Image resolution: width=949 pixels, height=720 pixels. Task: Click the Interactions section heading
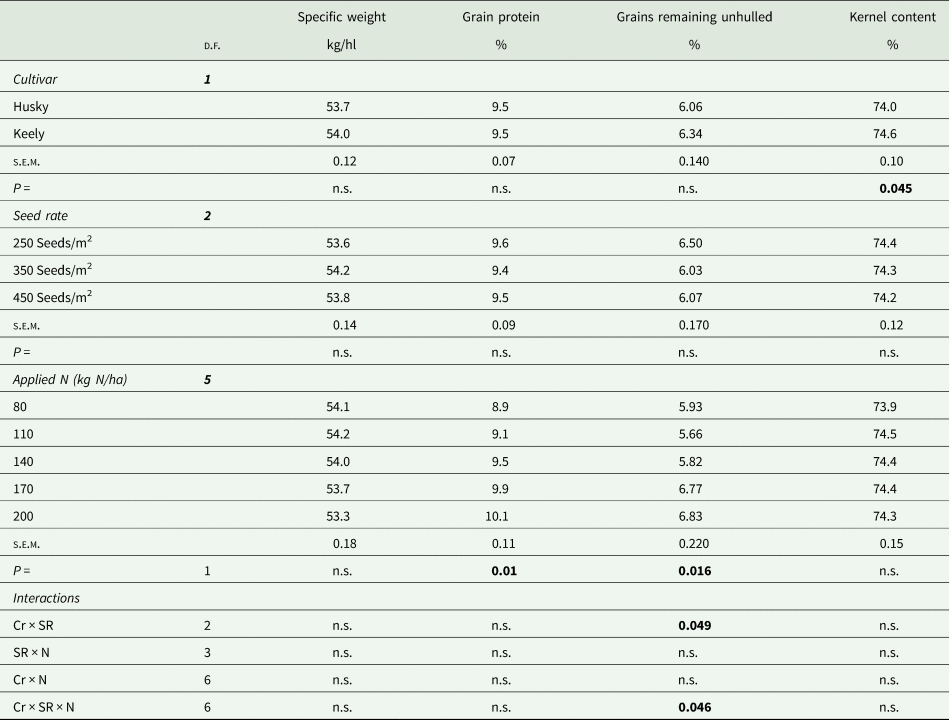(47, 598)
